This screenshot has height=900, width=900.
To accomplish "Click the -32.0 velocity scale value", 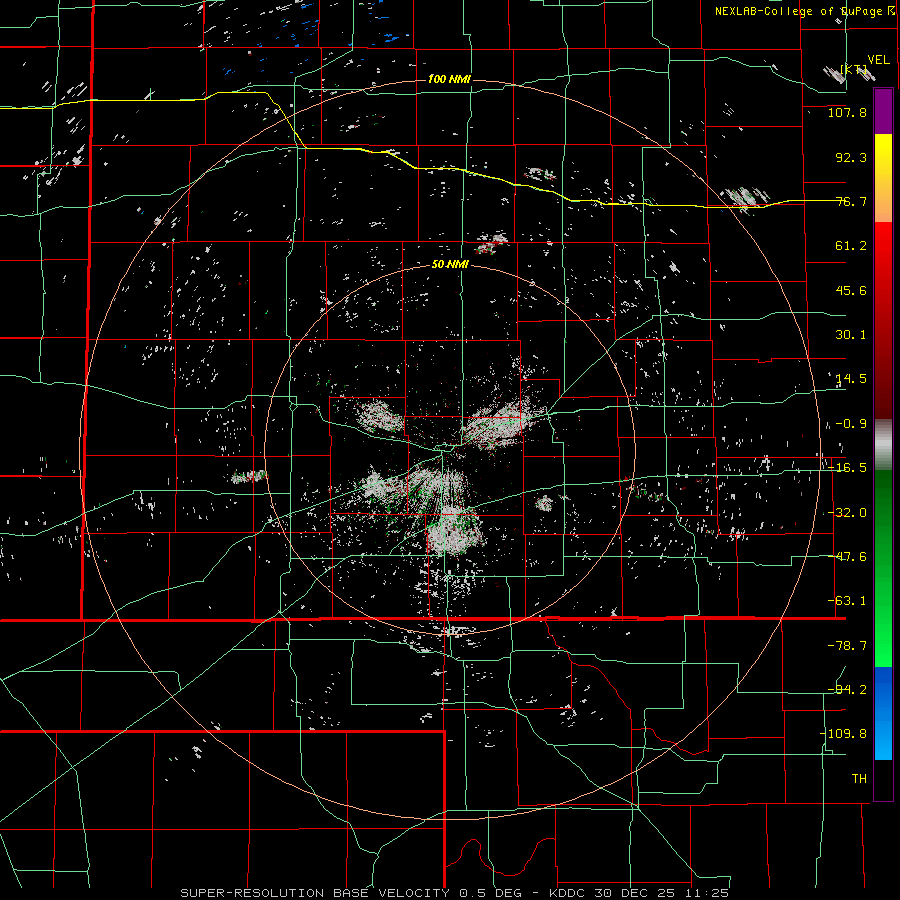I will [x=847, y=513].
